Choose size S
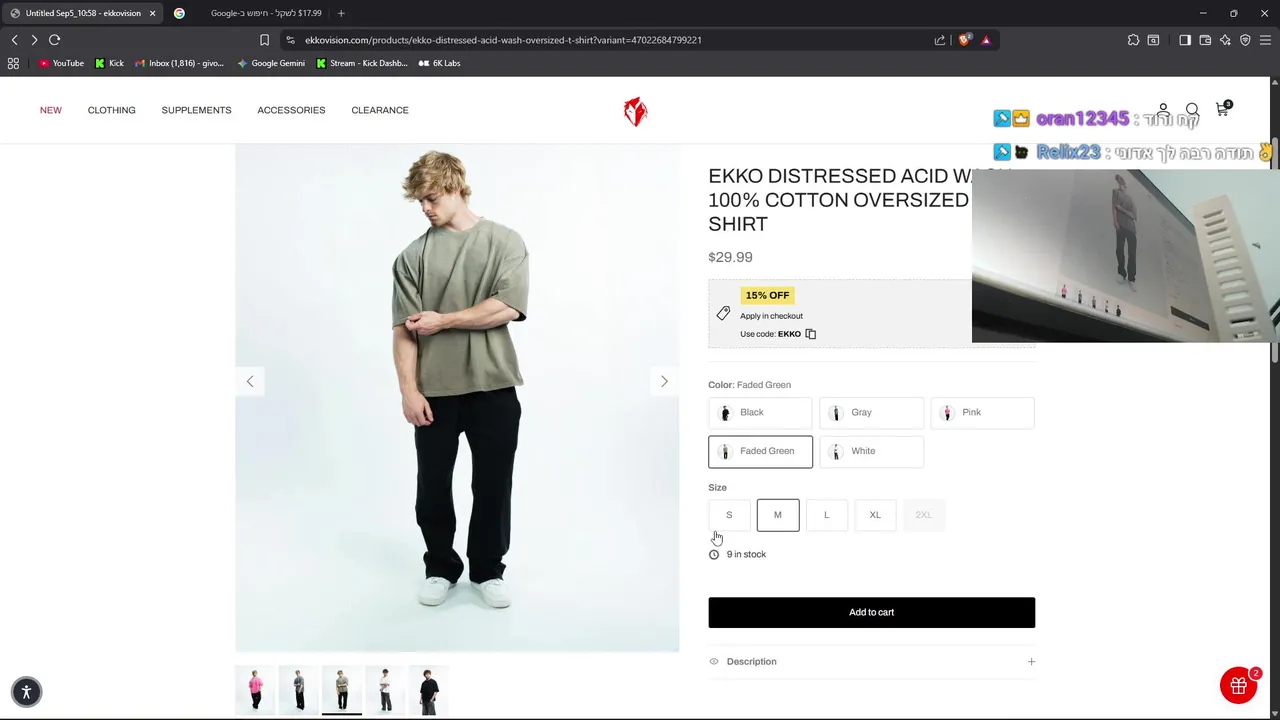This screenshot has height=720, width=1280. [729, 515]
